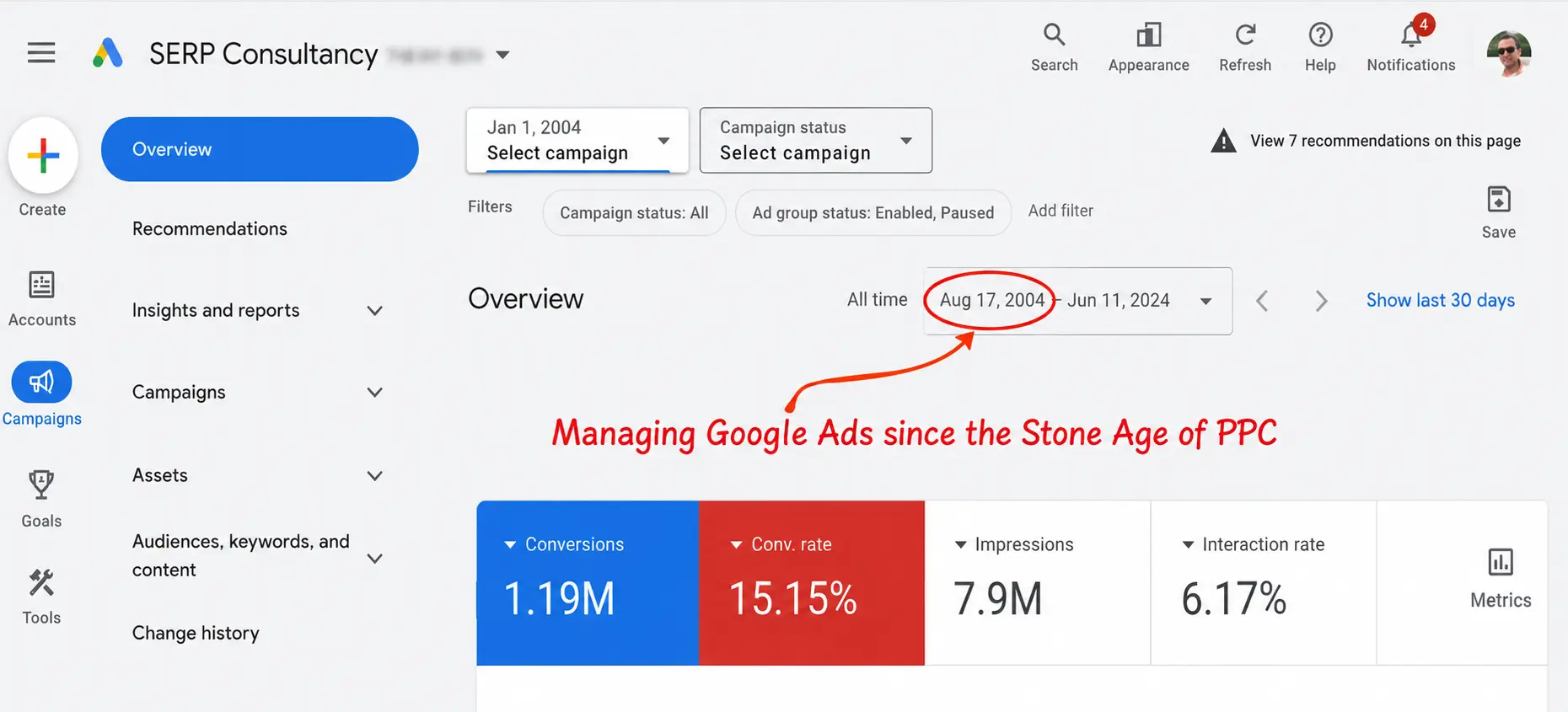This screenshot has height=712, width=1568.
Task: Click the Google Ads logo
Action: pos(108,53)
